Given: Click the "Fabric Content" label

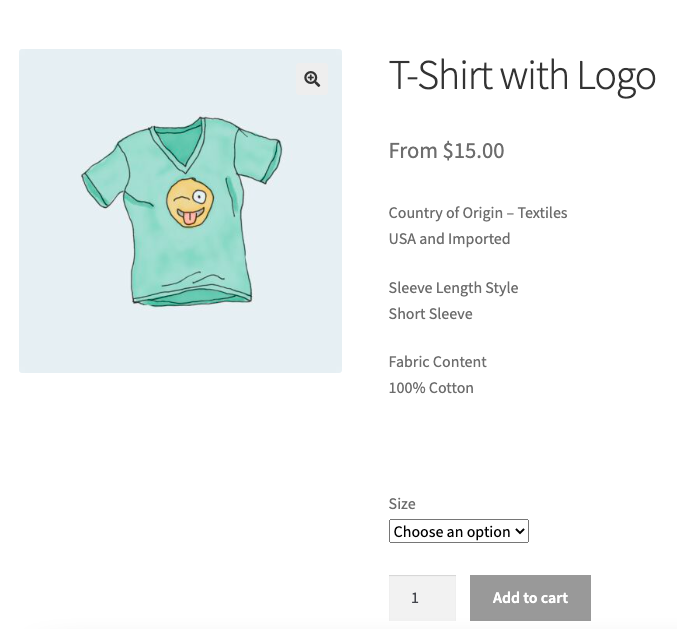Looking at the screenshot, I should [437, 362].
